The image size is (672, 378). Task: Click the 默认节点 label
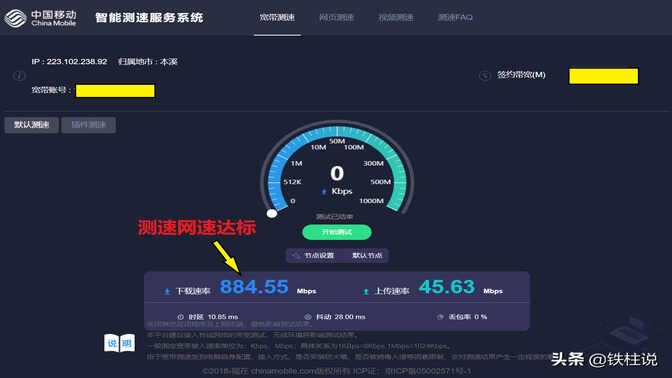point(367,255)
